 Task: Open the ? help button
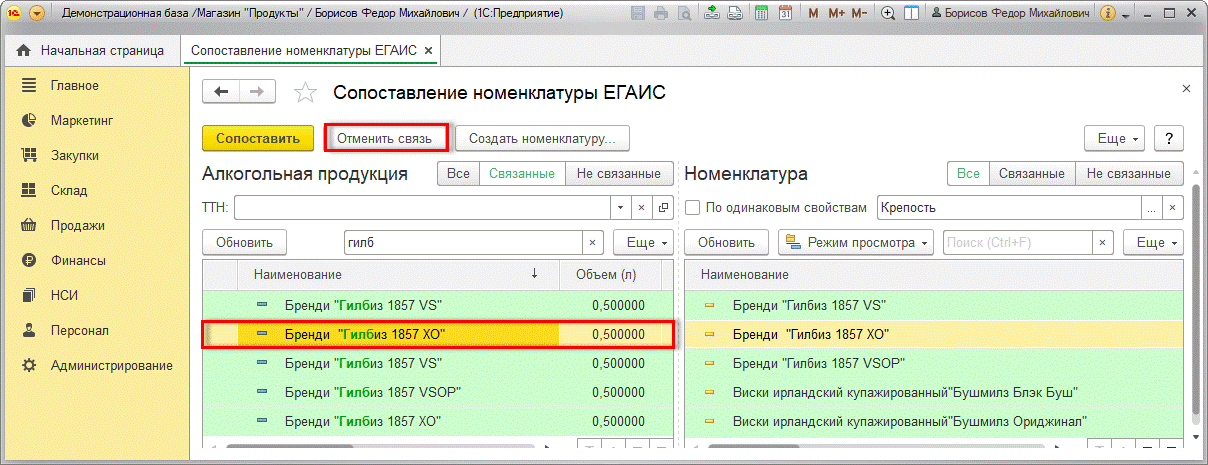pyautogui.click(x=1169, y=138)
